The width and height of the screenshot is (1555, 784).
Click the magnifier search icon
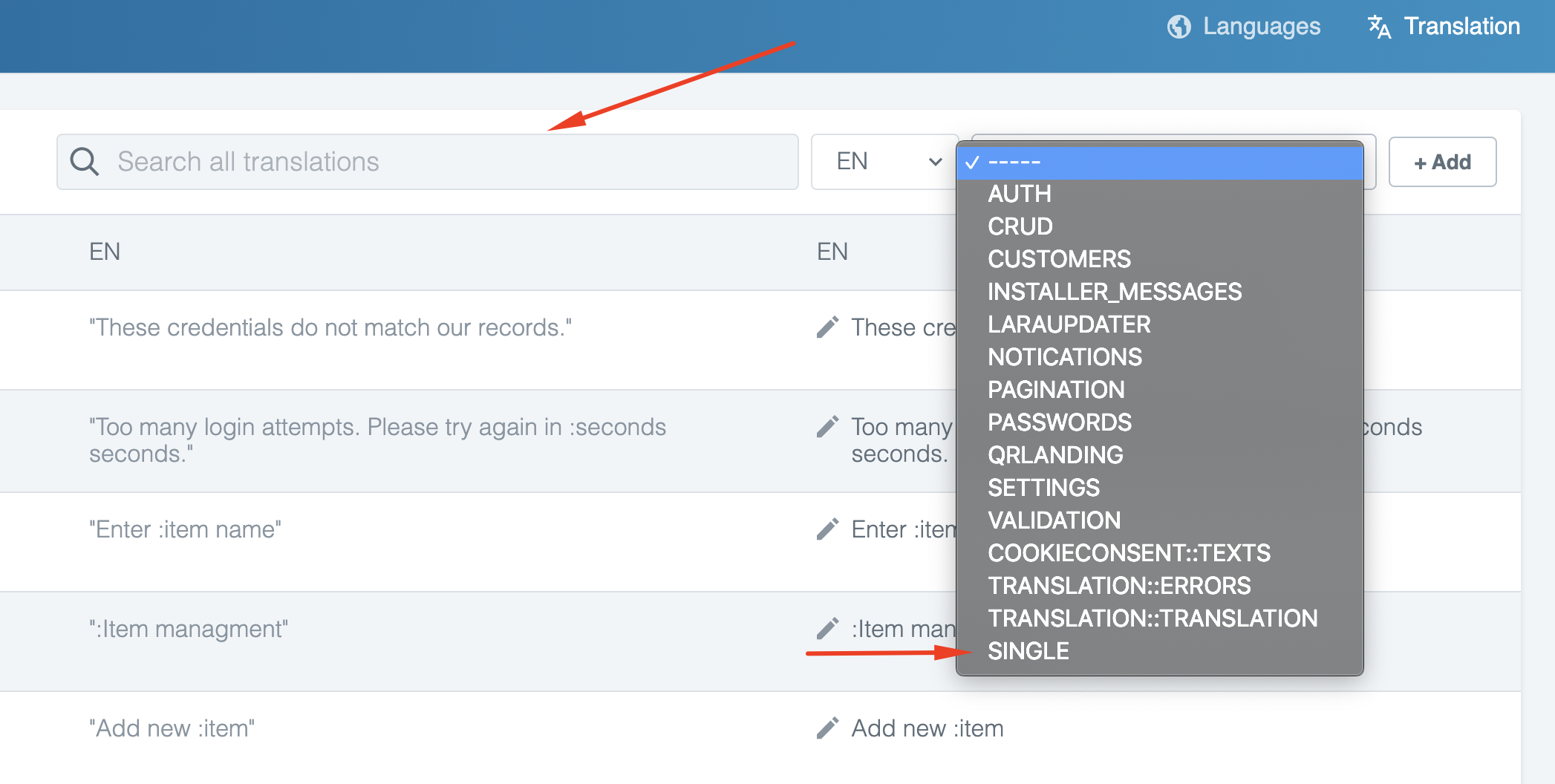84,162
